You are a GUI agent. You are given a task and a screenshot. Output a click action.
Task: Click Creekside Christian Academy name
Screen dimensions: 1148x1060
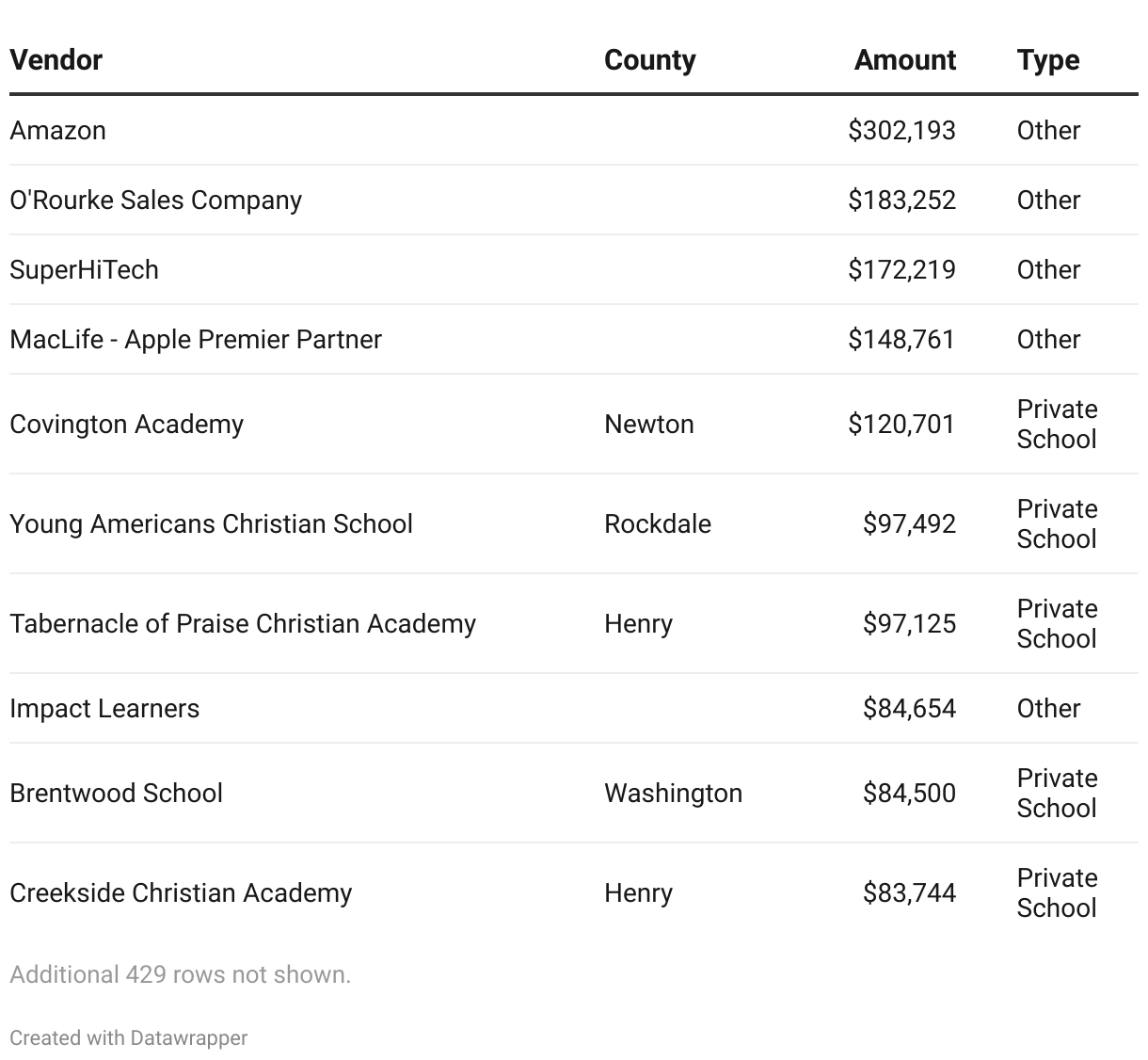point(181,893)
